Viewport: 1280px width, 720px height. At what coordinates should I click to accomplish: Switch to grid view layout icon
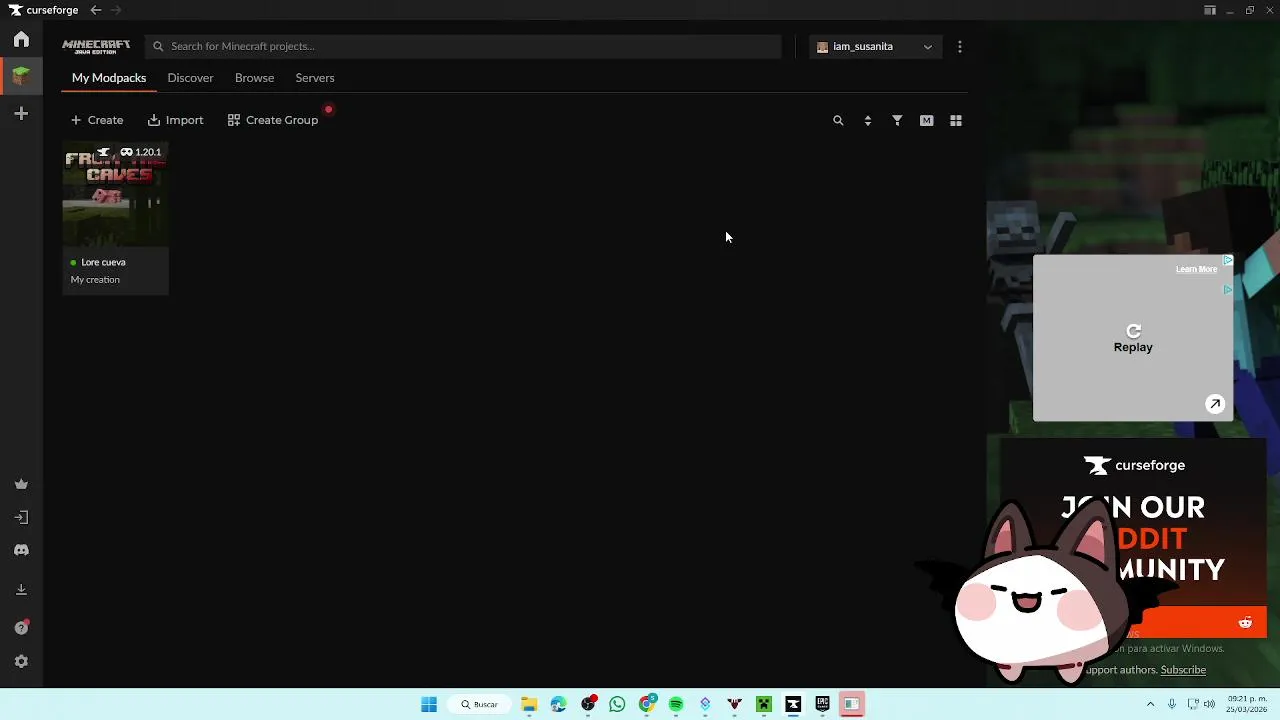click(955, 121)
